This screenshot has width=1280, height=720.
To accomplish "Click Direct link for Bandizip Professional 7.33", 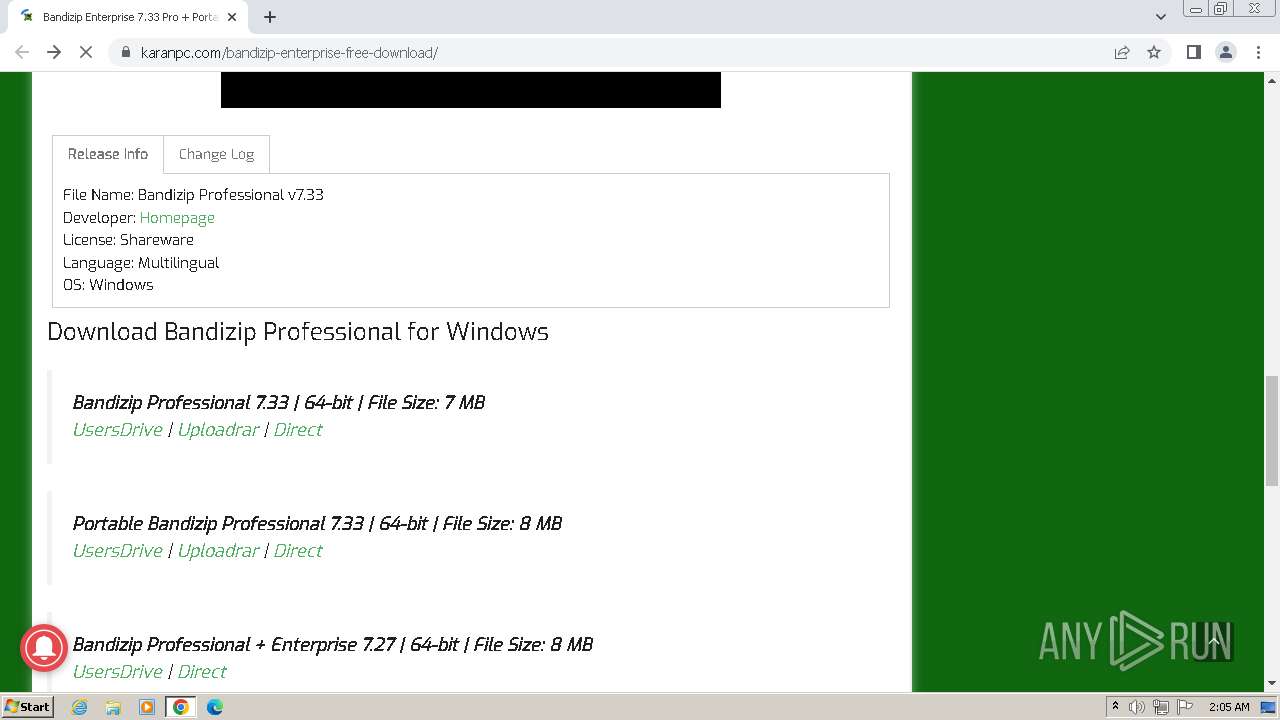I will point(298,430).
